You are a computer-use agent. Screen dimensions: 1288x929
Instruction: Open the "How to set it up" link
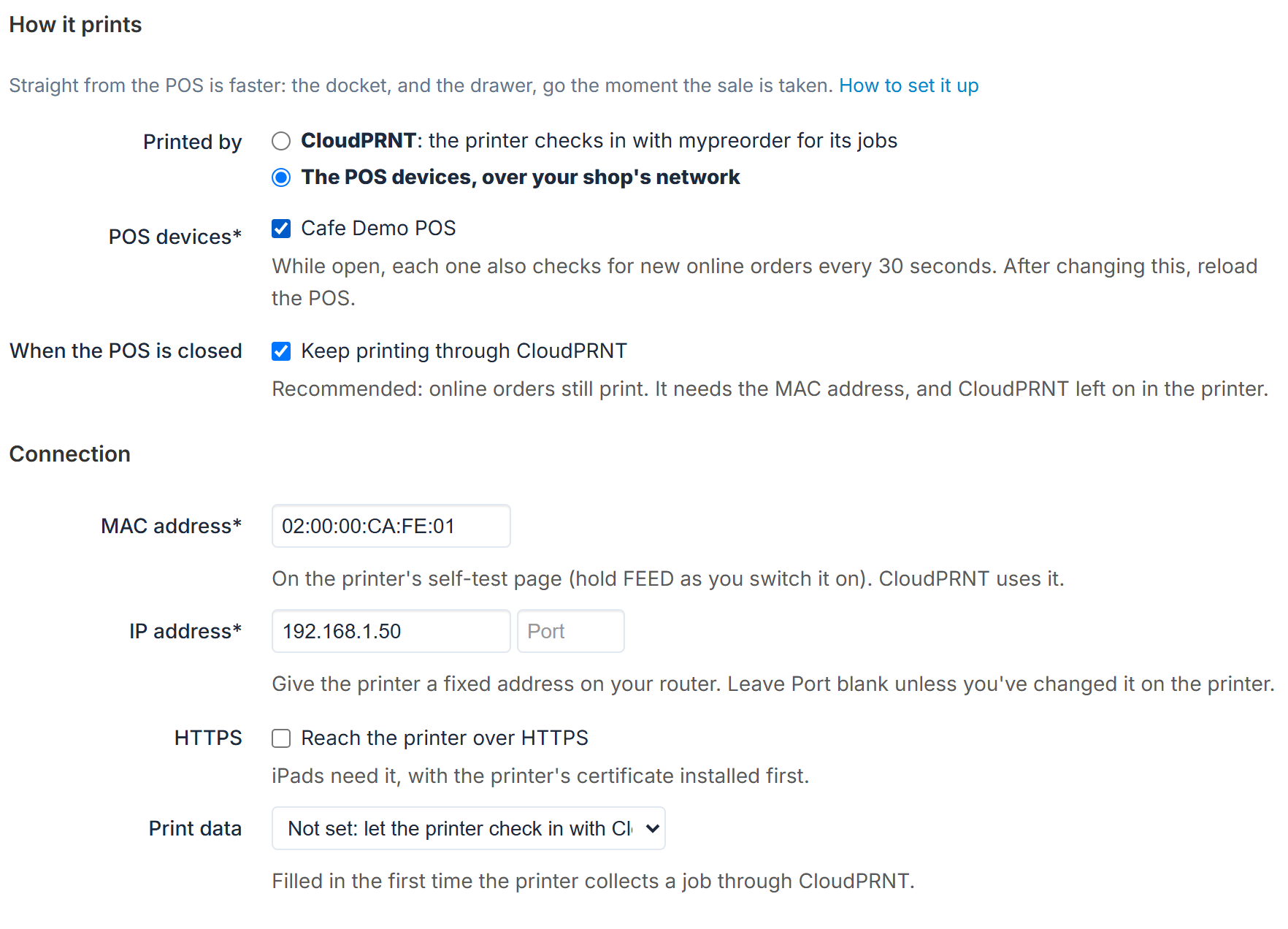(x=908, y=85)
